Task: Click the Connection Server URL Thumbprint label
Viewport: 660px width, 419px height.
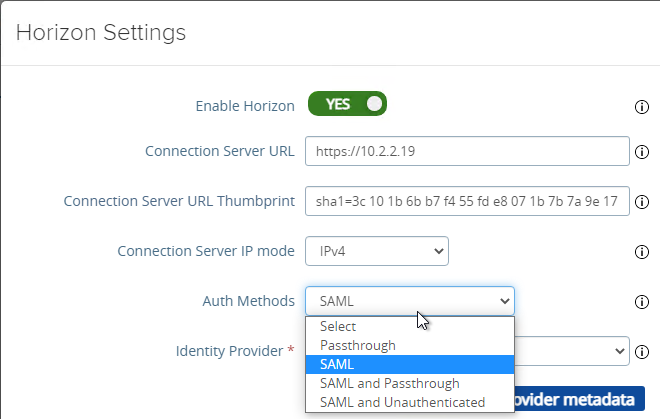Action: click(179, 201)
